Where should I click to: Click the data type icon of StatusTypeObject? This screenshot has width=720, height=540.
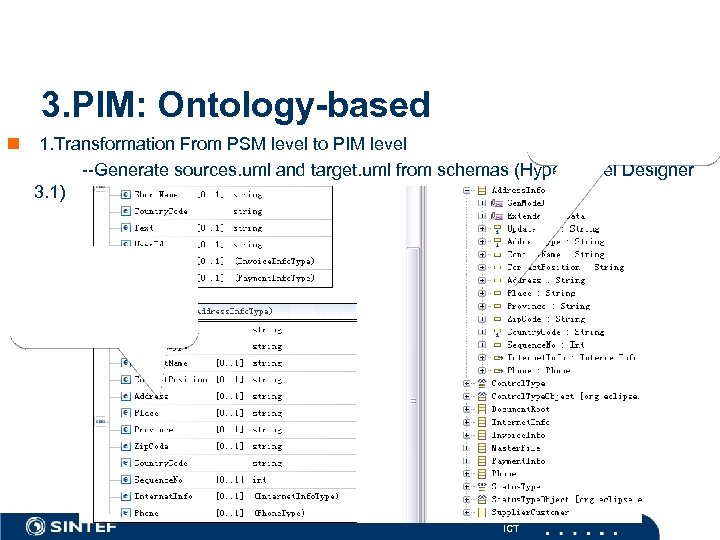(x=482, y=499)
